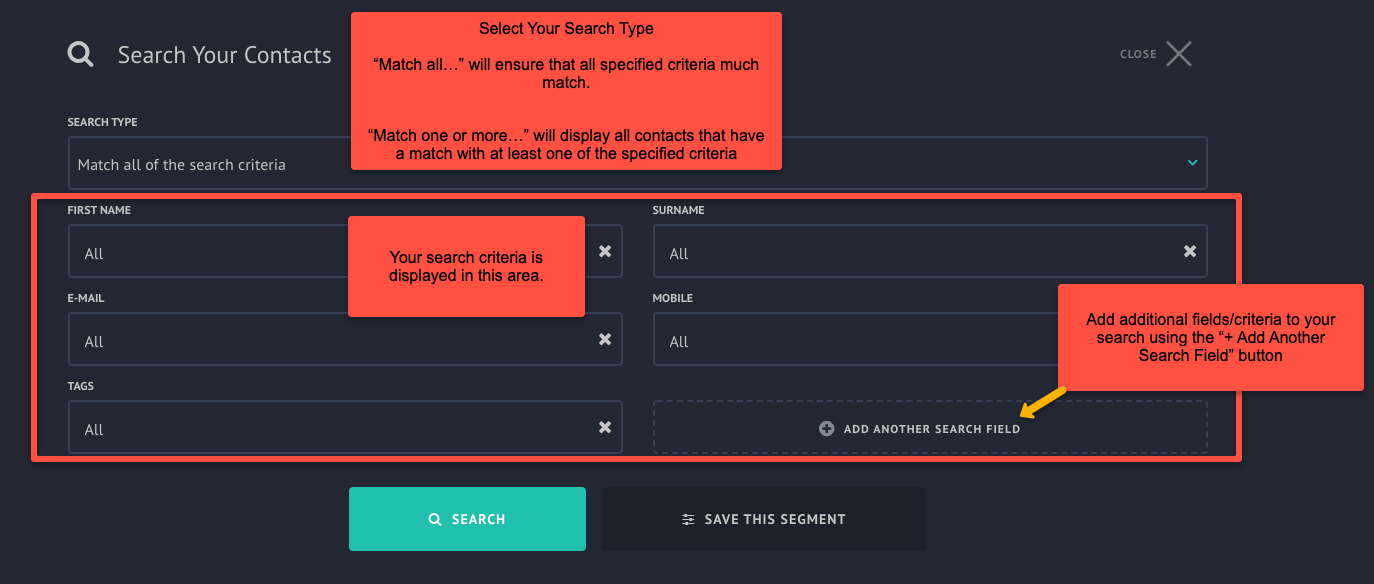Close the search panel with the X
Image resolution: width=1374 pixels, height=584 pixels.
pos(1179,54)
